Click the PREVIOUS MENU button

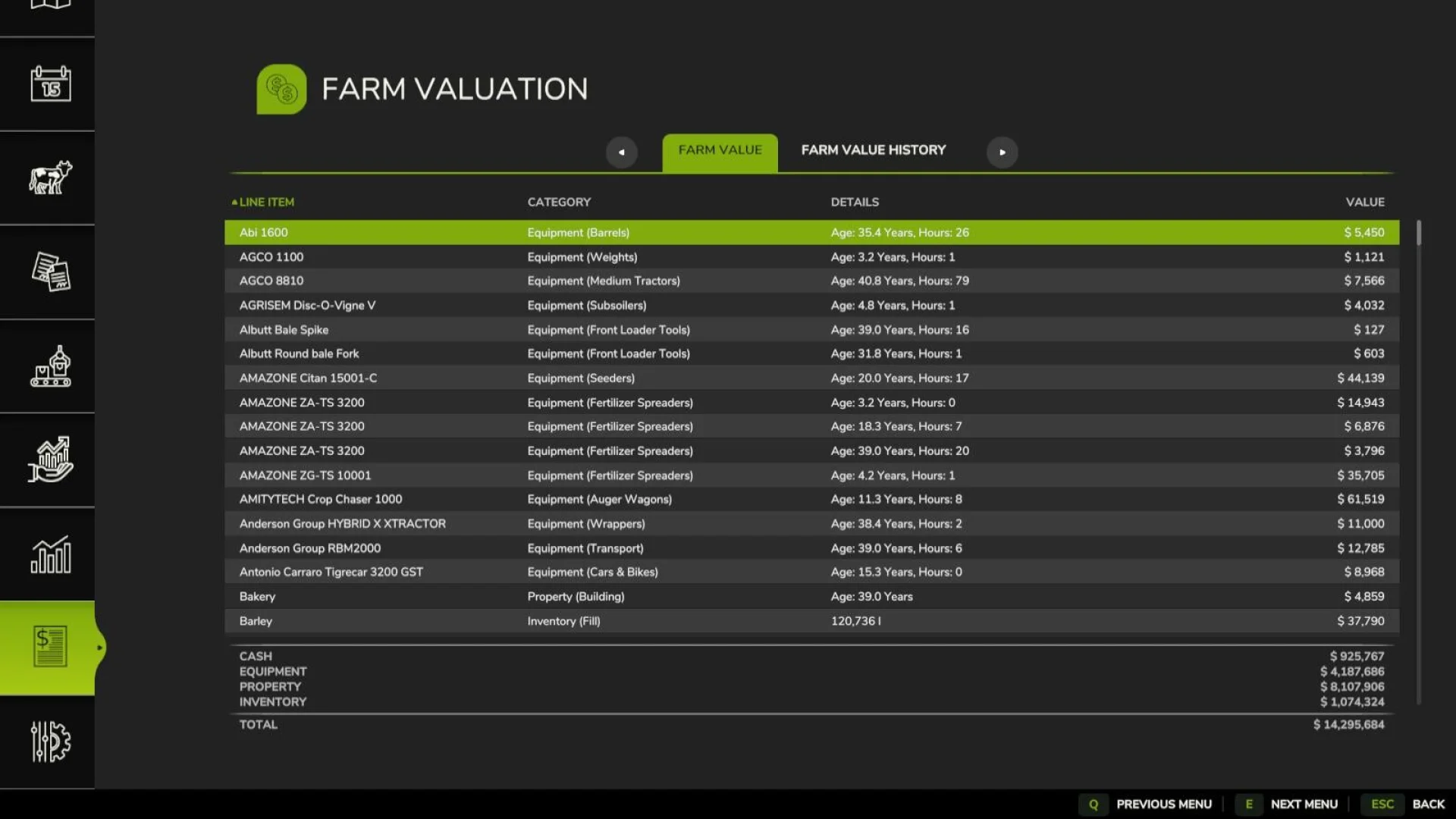[1165, 804]
